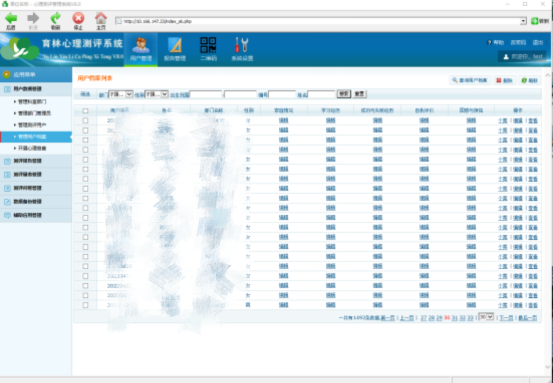Go to page 31 in pagination
553x383 pixels.
[x=455, y=318]
